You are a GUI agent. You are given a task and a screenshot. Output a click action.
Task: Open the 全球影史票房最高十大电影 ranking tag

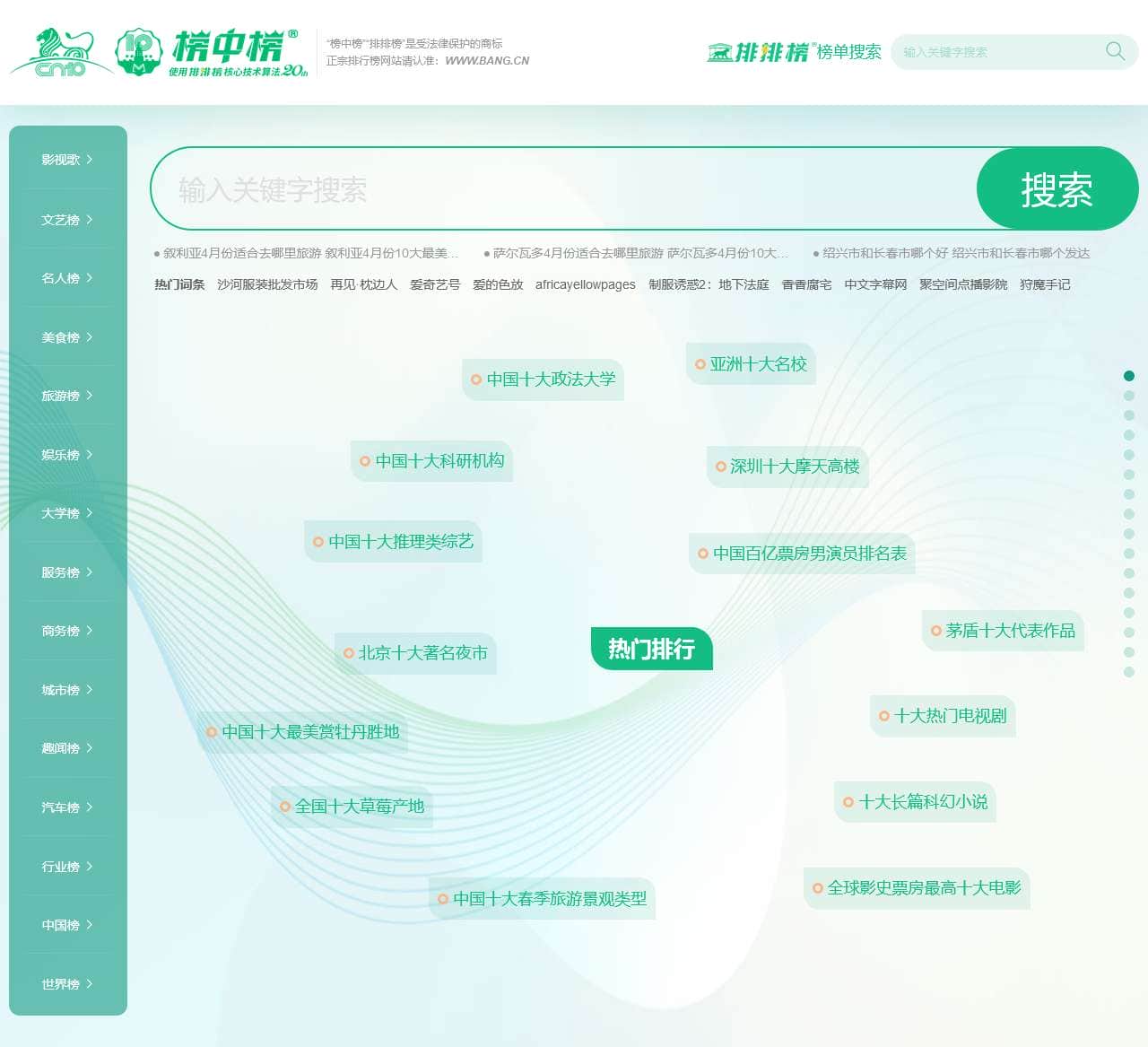pos(917,888)
